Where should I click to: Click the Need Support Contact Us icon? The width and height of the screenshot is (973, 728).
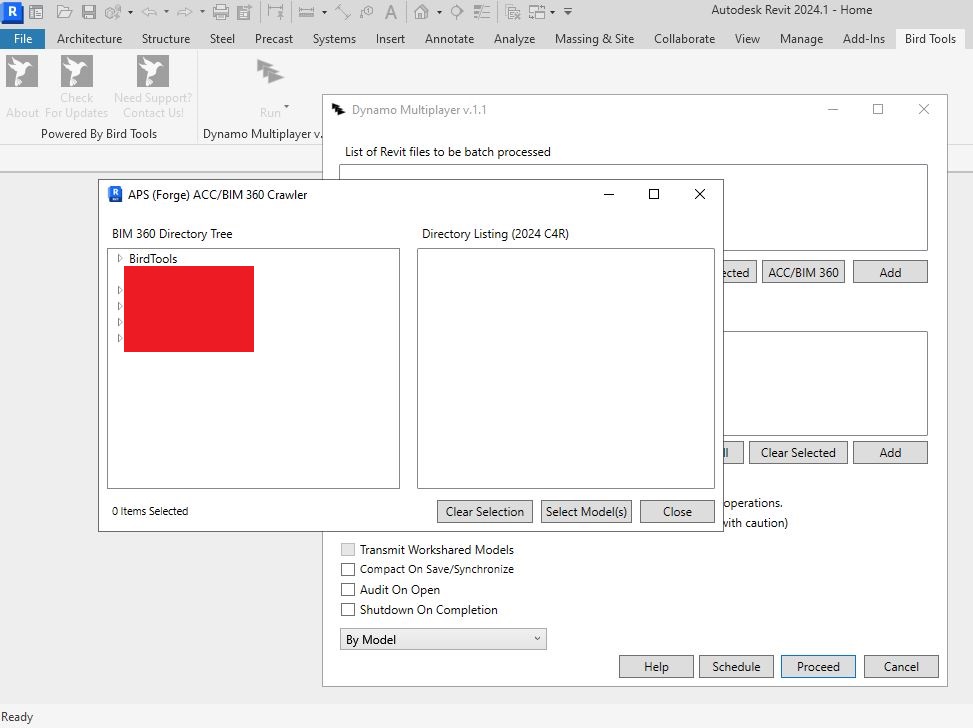[153, 71]
